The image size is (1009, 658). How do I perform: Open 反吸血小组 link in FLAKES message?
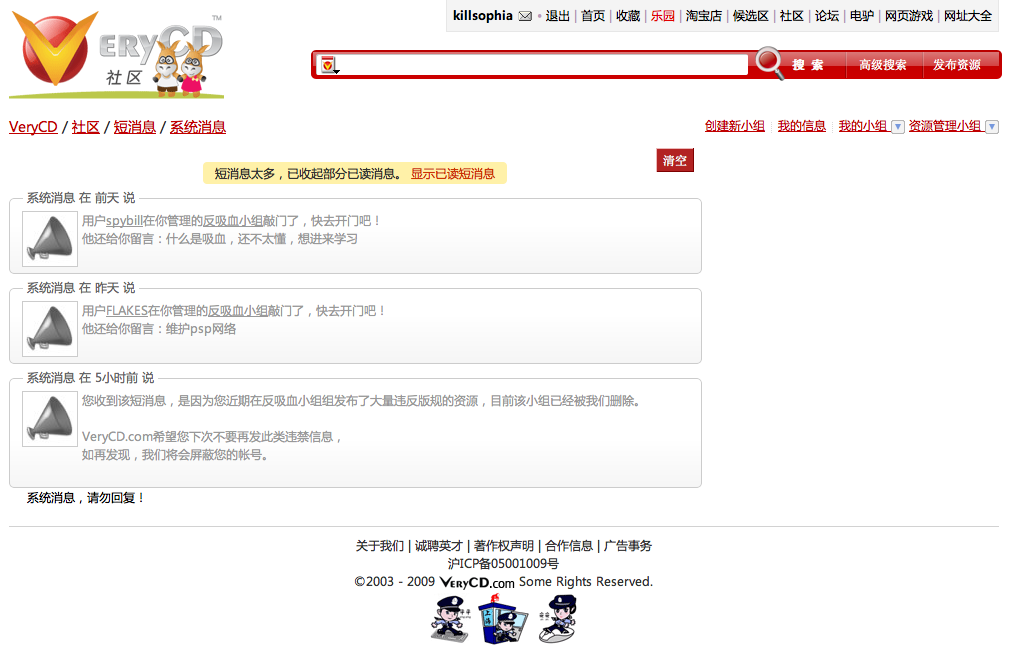coord(237,311)
